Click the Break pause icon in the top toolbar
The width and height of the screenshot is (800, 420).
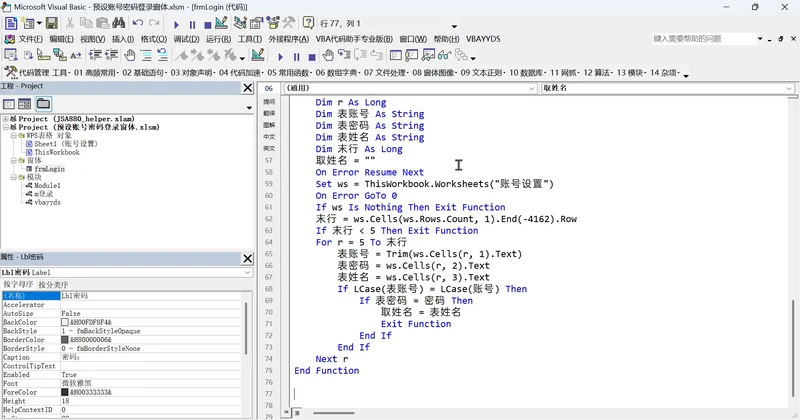pyautogui.click(x=192, y=24)
